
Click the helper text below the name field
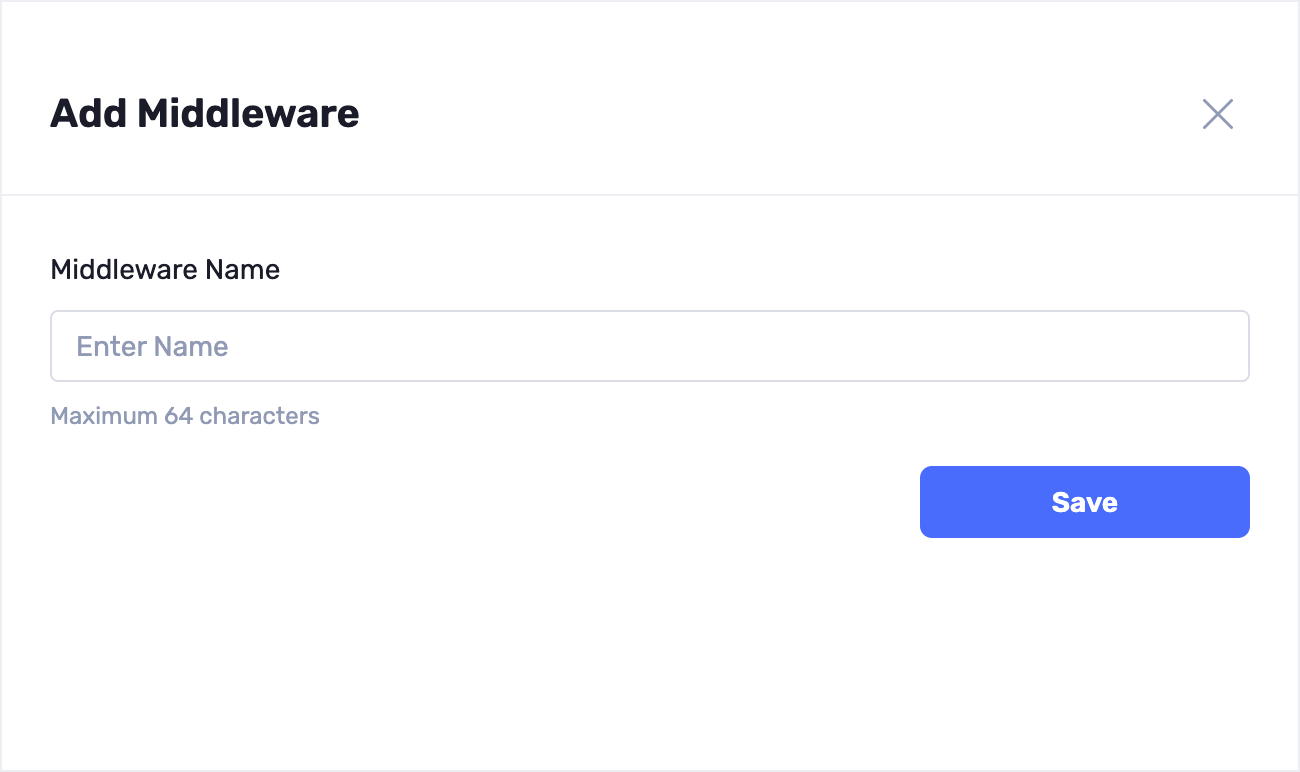(x=185, y=416)
